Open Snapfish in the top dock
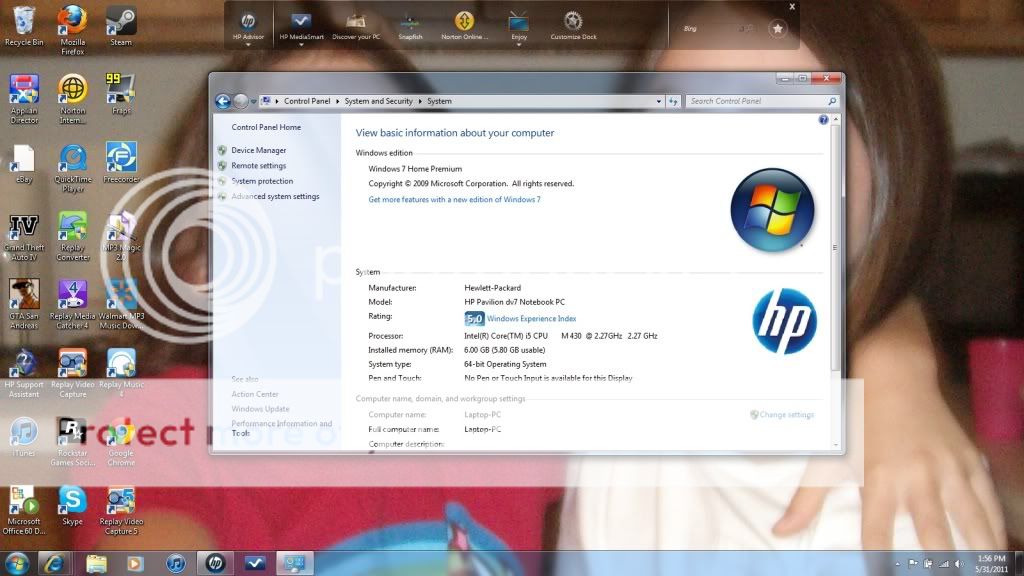1024x576 pixels. click(410, 27)
